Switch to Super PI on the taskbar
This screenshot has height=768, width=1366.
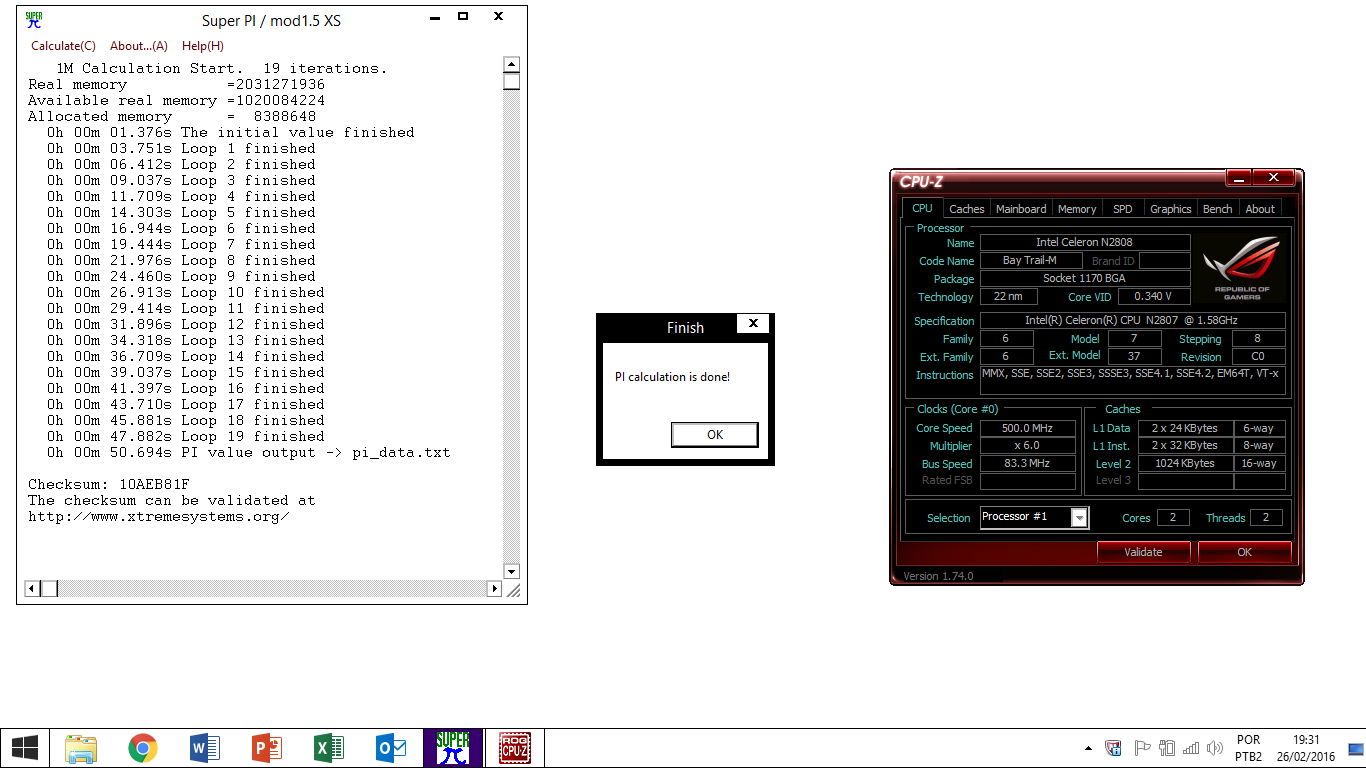(453, 748)
